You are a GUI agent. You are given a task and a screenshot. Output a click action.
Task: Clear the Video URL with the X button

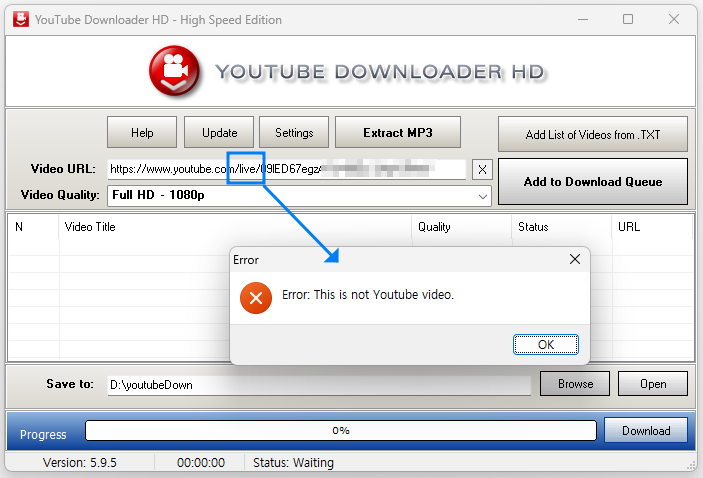tap(482, 169)
